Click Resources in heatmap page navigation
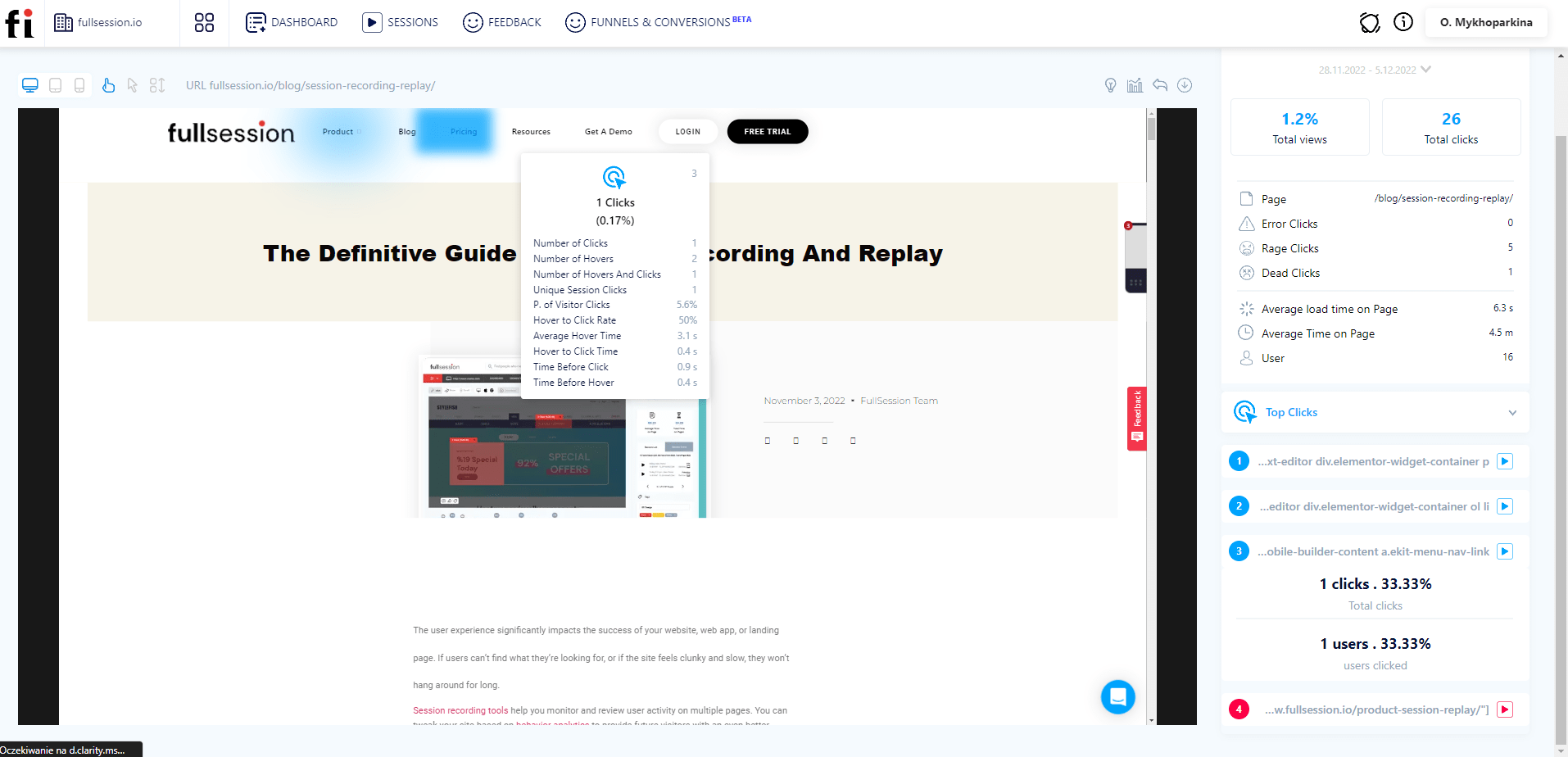This screenshot has width=1568, height=757. [x=531, y=132]
